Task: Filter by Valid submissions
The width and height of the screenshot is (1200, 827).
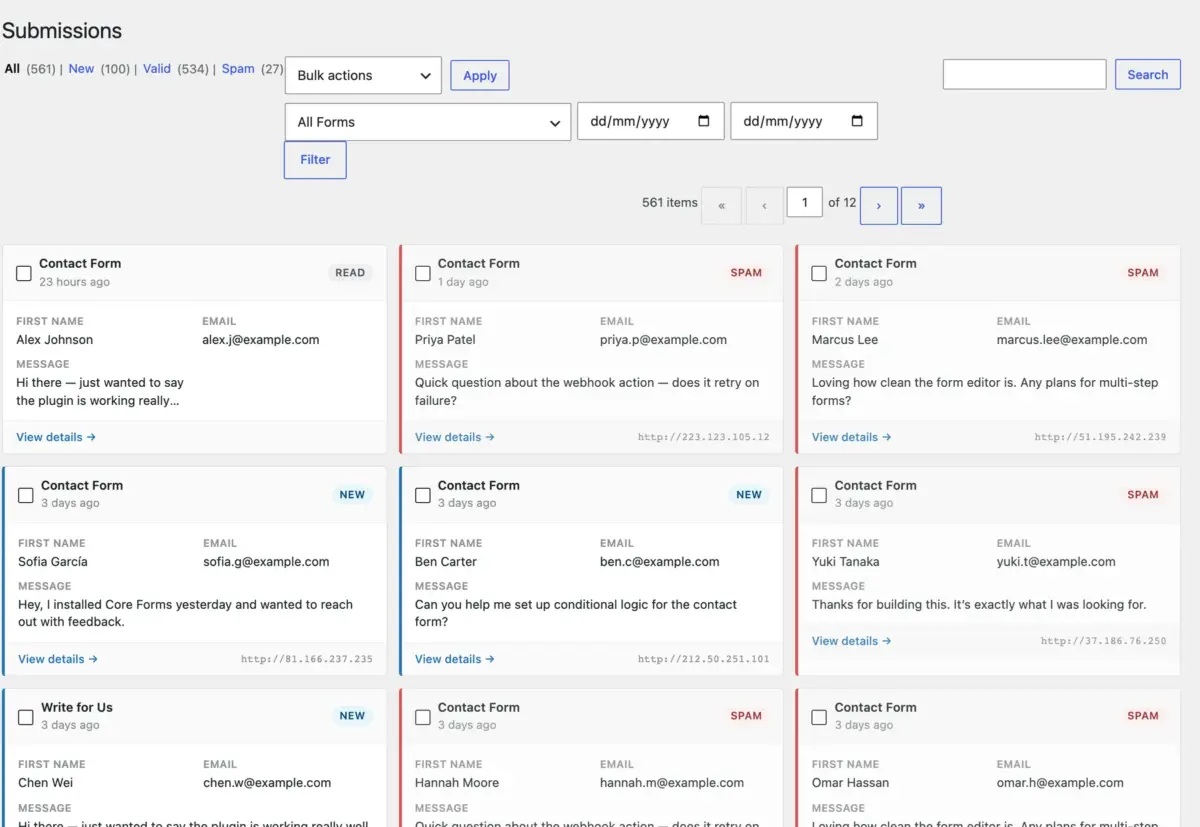Action: pyautogui.click(x=157, y=69)
